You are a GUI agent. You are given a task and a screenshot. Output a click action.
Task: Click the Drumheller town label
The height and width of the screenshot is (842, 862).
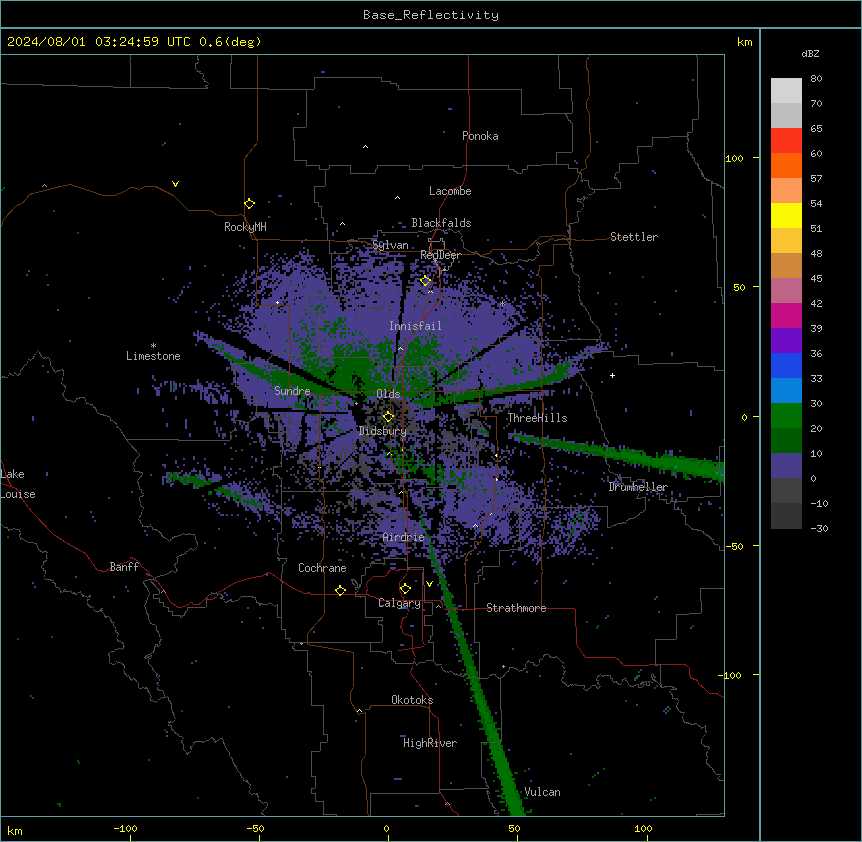(x=638, y=487)
